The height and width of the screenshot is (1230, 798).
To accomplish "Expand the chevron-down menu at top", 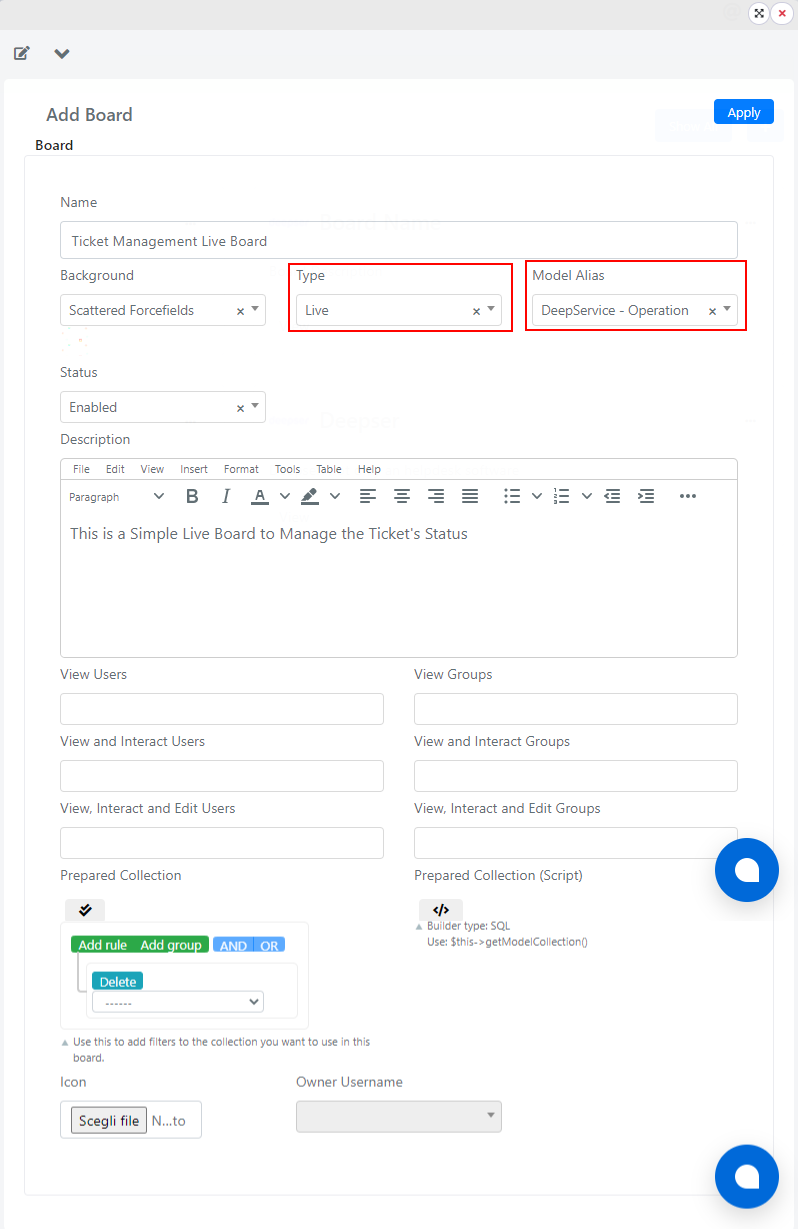I will click(x=62, y=53).
